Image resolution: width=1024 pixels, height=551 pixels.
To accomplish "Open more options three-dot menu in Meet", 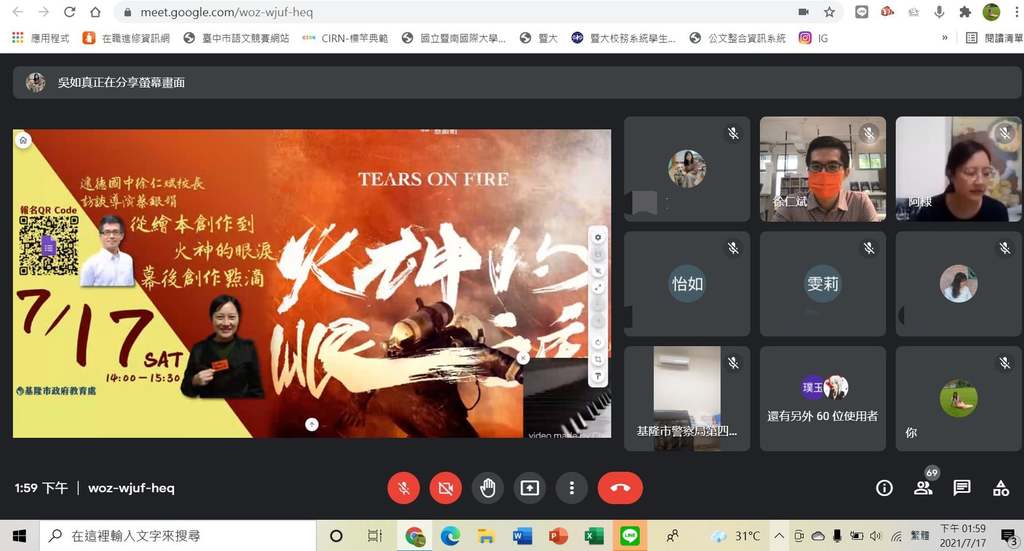I will point(571,488).
